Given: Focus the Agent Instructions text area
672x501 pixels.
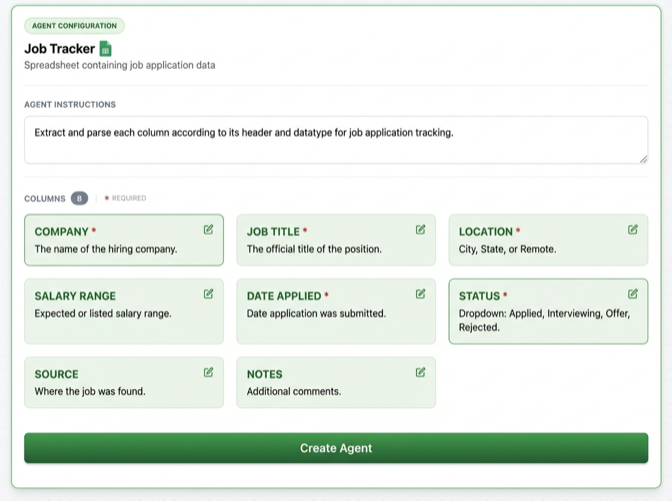Looking at the screenshot, I should click(336, 140).
